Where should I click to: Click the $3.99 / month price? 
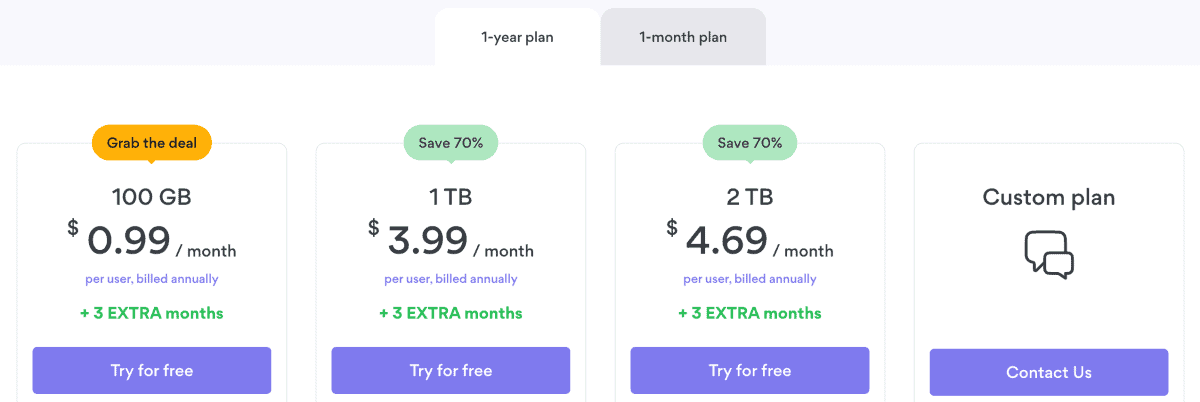click(x=451, y=241)
